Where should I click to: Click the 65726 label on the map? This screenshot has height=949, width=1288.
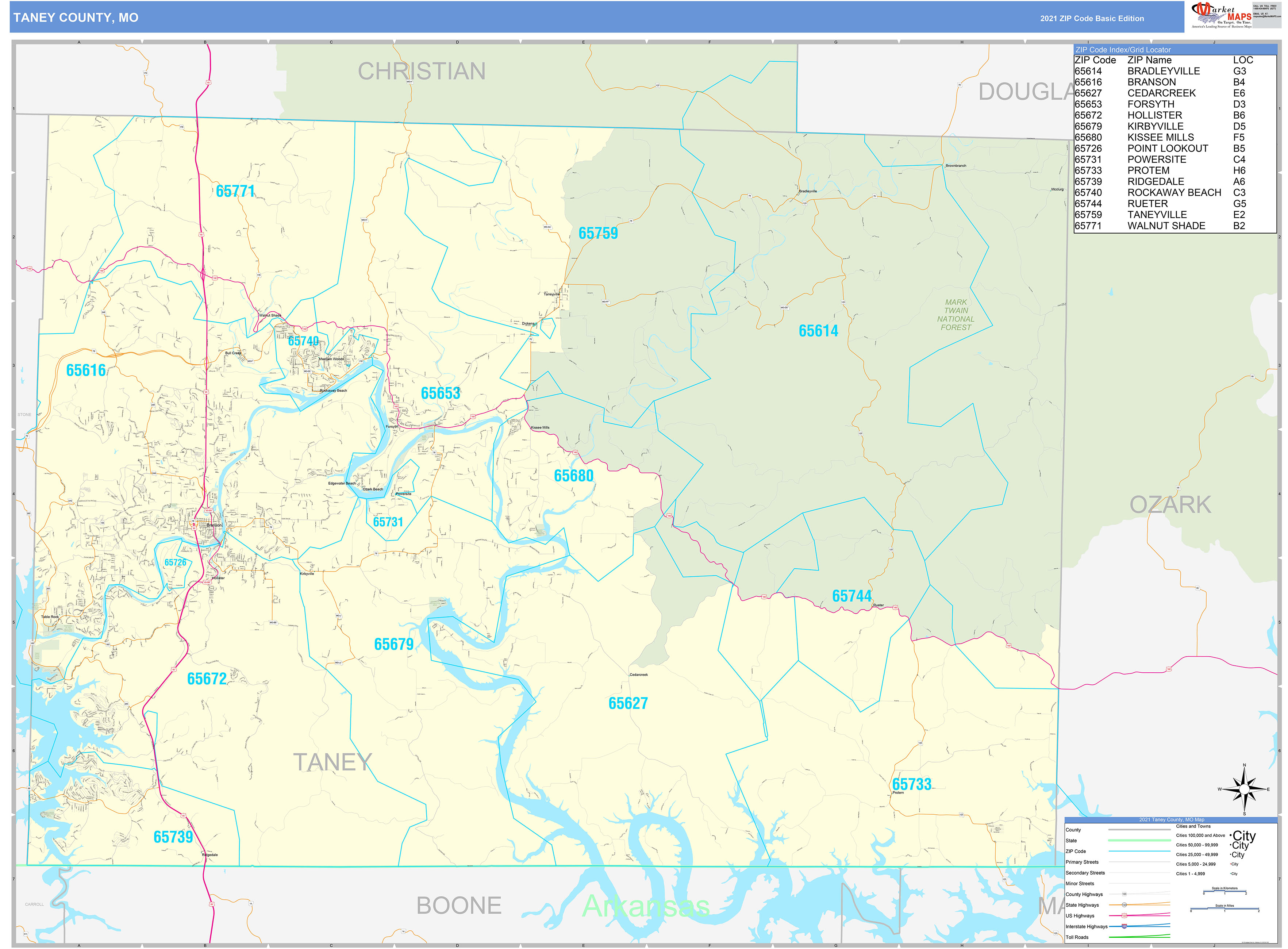pos(175,563)
